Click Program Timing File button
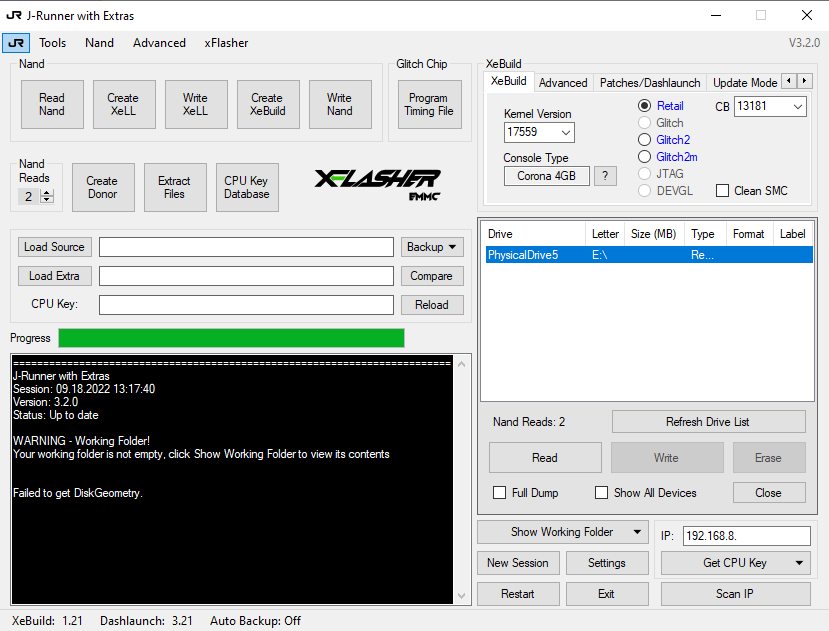Viewport: 829px width, 631px height. (429, 104)
